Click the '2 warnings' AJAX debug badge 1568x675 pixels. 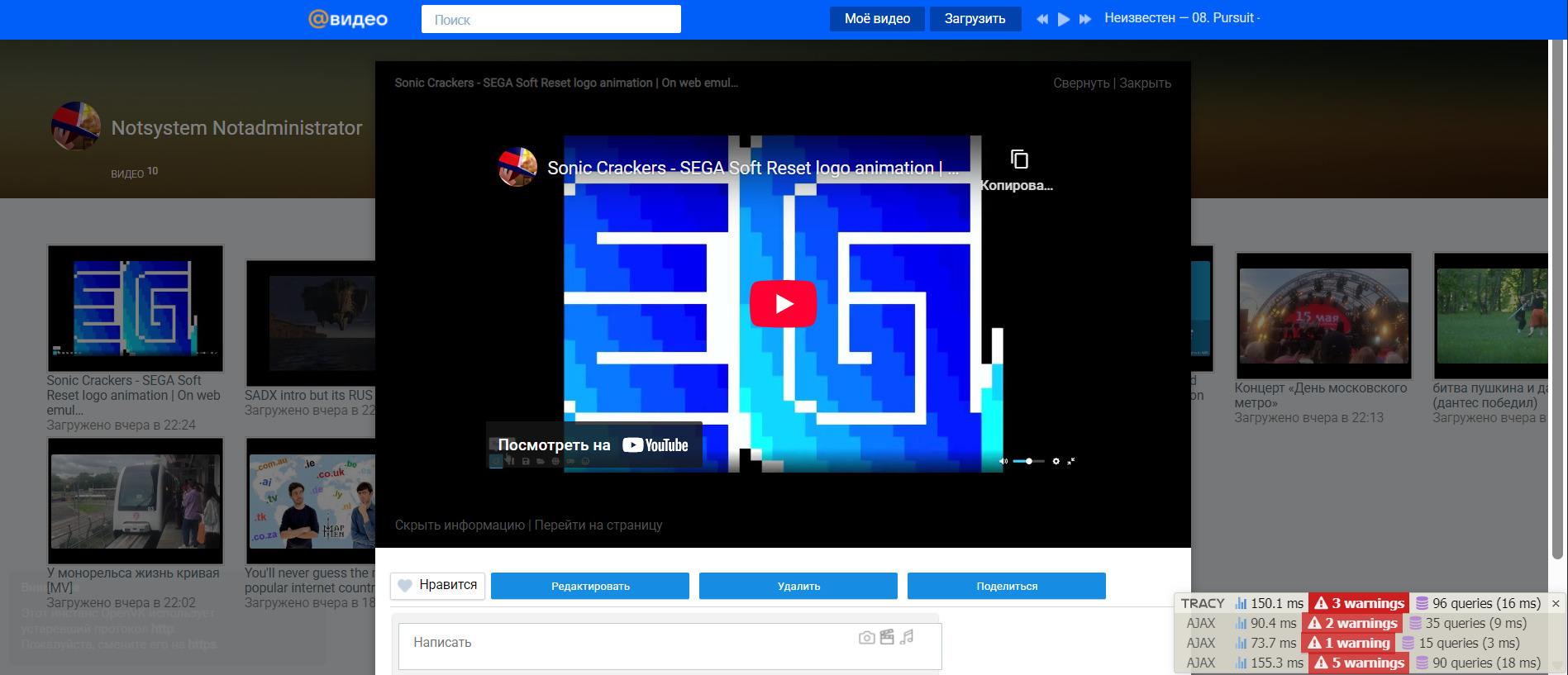click(x=1352, y=623)
